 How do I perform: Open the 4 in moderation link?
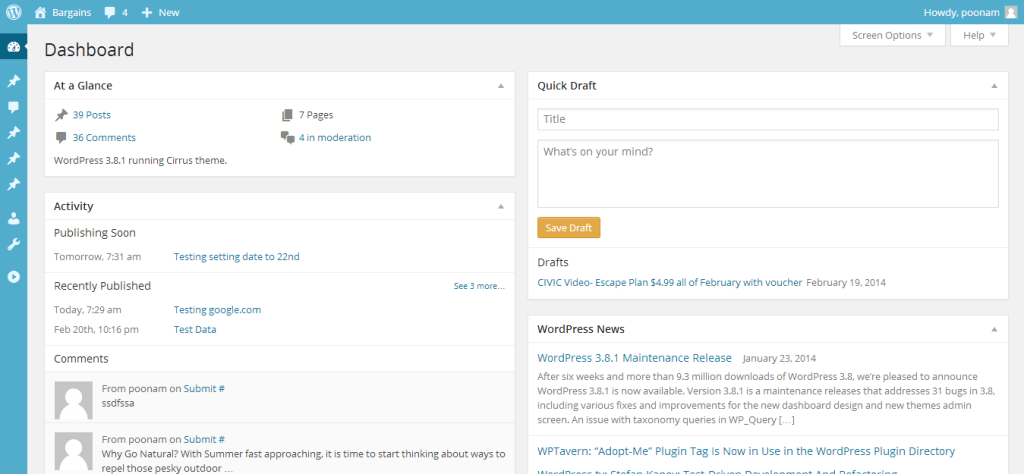pyautogui.click(x=335, y=138)
